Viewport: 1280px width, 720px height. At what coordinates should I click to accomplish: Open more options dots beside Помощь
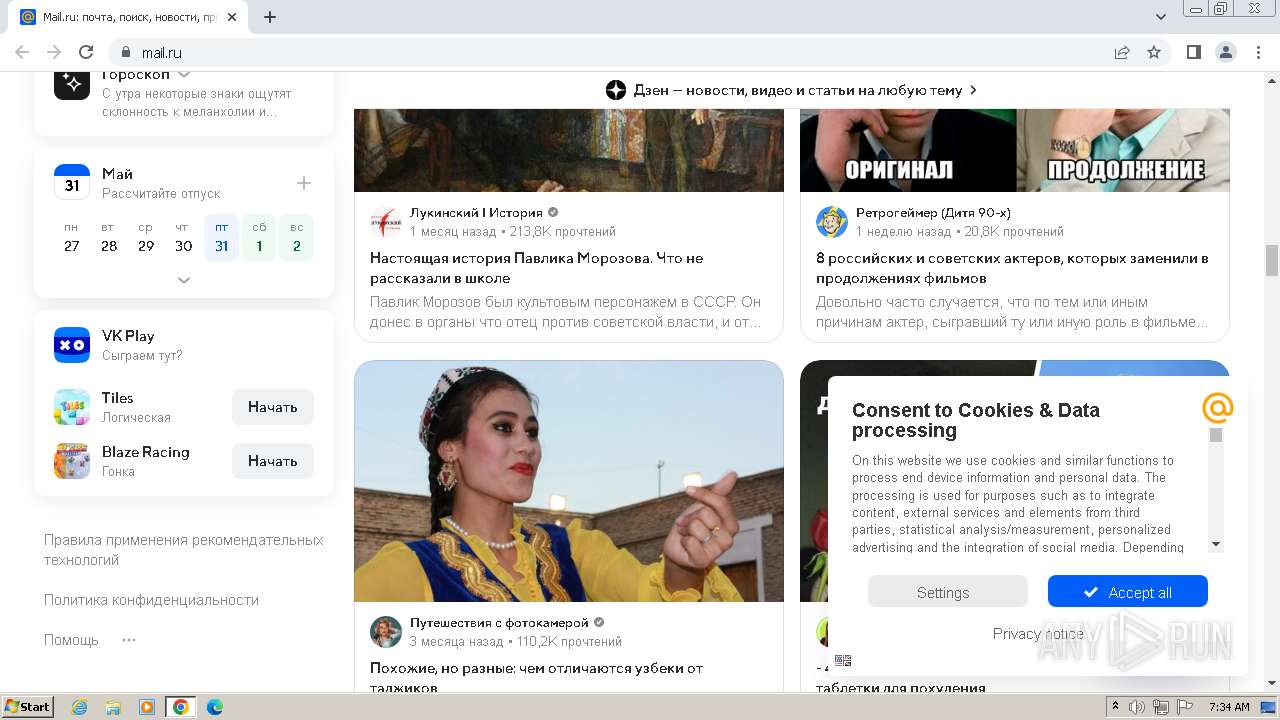128,640
